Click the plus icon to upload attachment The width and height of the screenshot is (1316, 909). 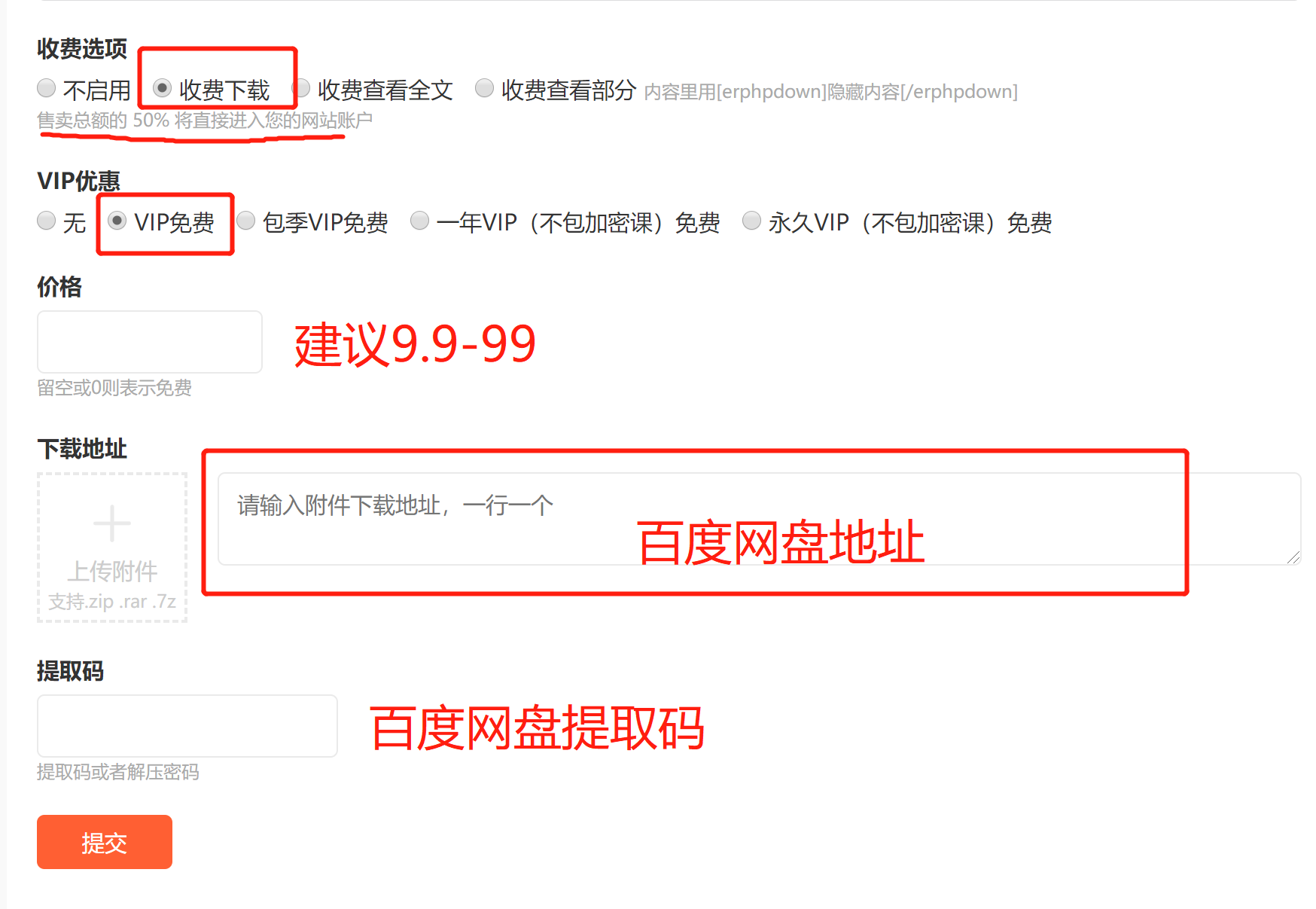[x=112, y=523]
